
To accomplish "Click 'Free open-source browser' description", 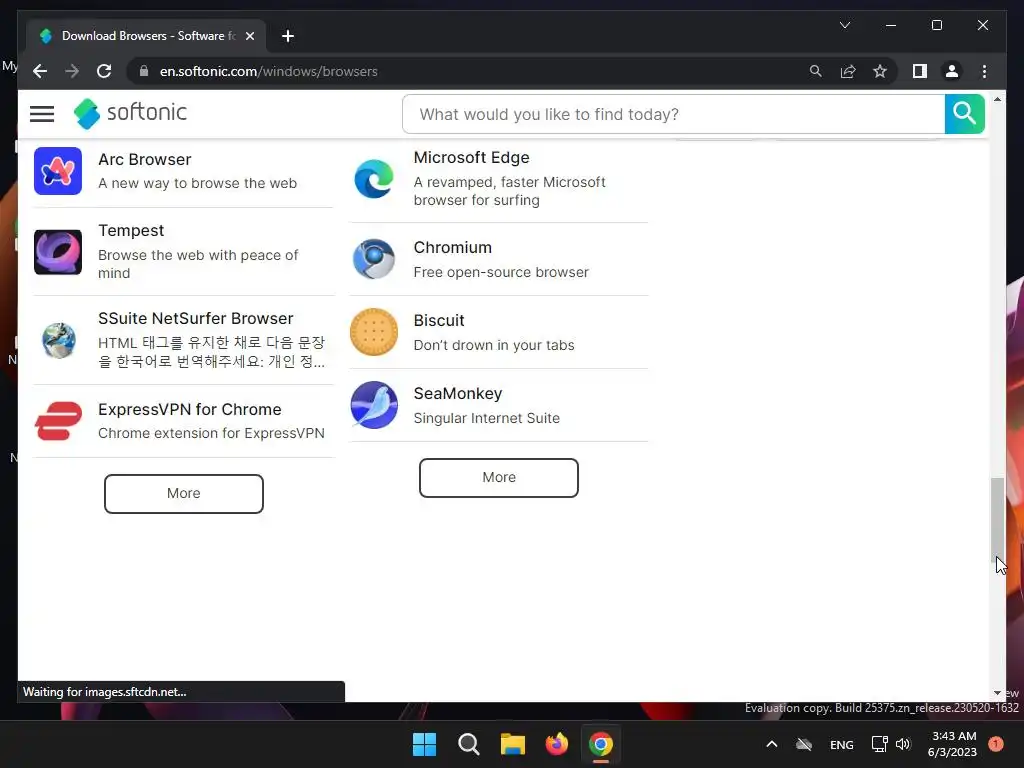I will (x=501, y=272).
